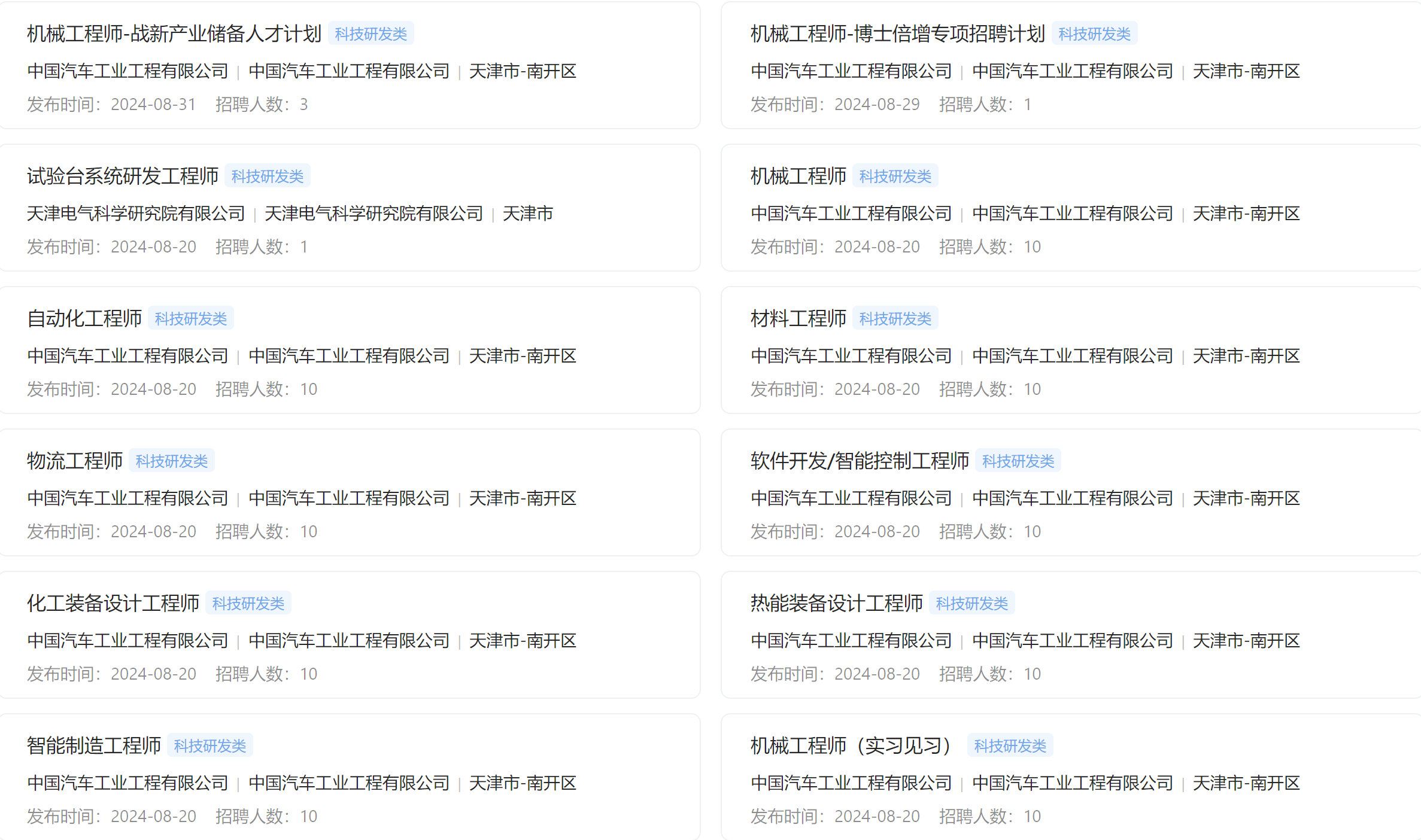This screenshot has width=1421, height=840.
Task: Click 科技研发类 tag beside 物流工程师
Action: point(172,461)
